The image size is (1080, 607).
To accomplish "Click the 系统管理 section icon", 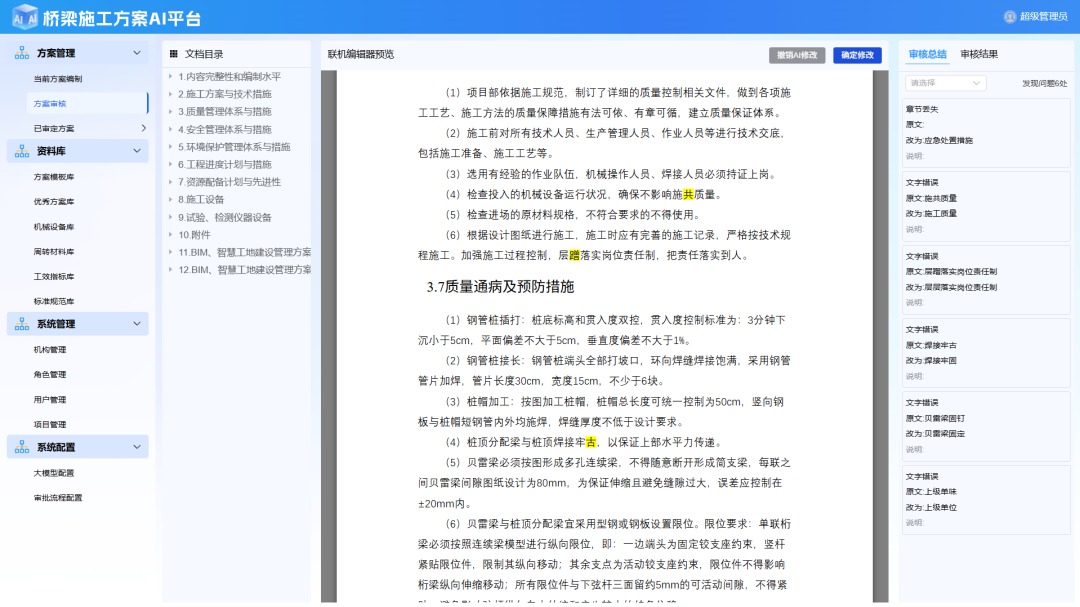I will [x=22, y=324].
